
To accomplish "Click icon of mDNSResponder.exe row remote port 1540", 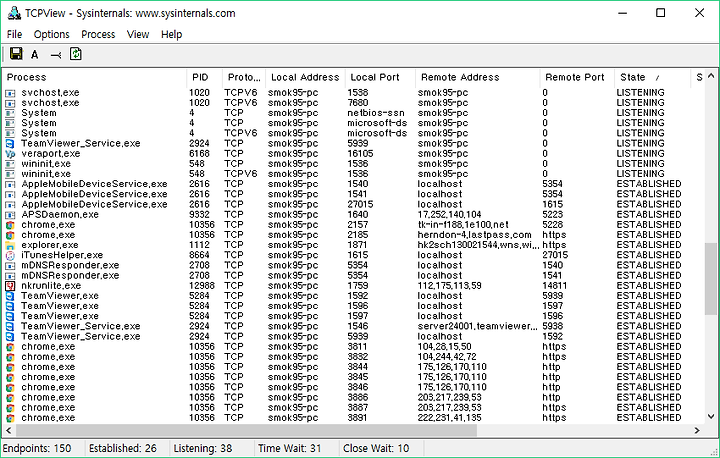I will [10, 266].
